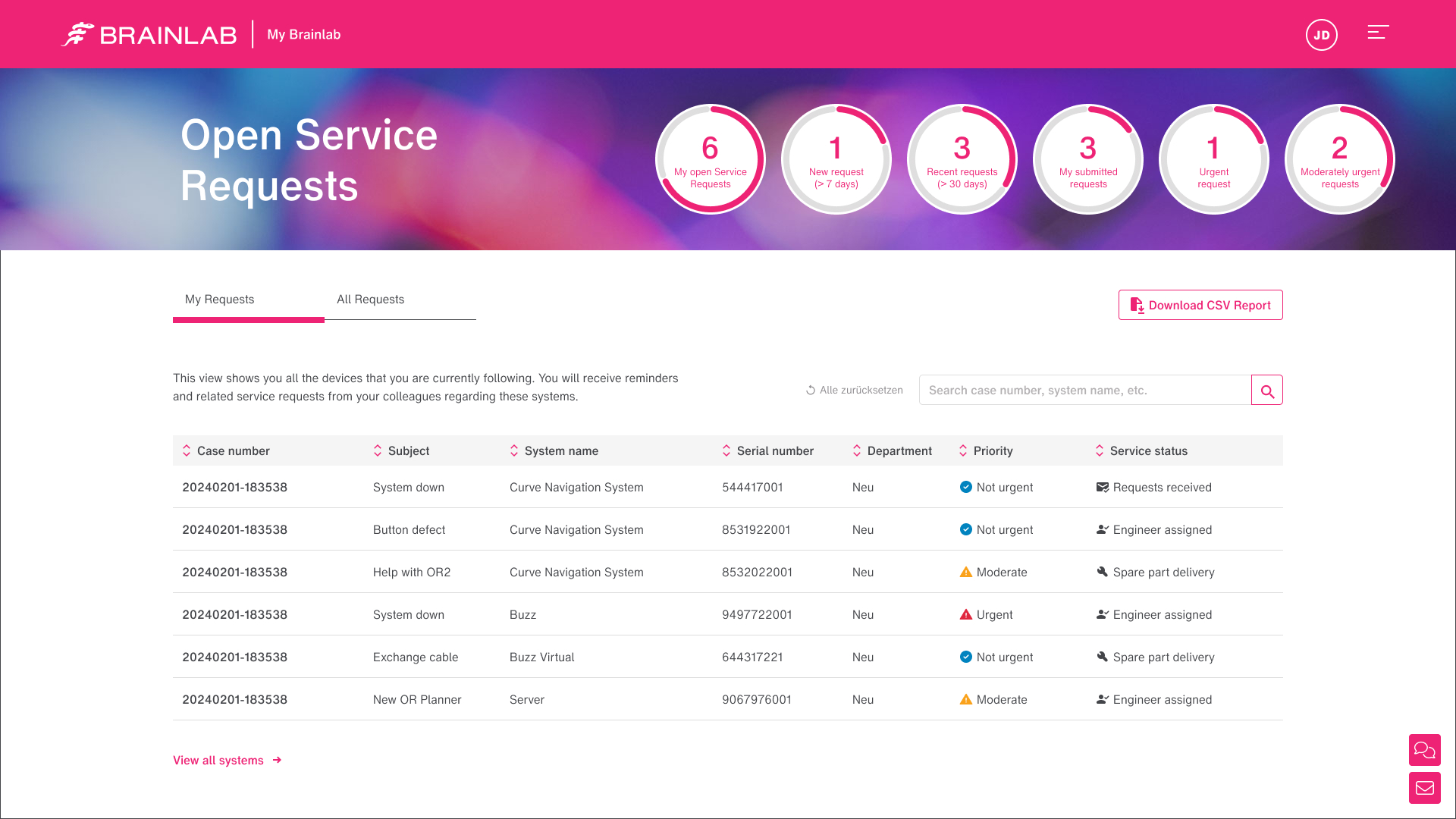Click the Requests received status text
The height and width of the screenshot is (819, 1456).
(x=1163, y=488)
